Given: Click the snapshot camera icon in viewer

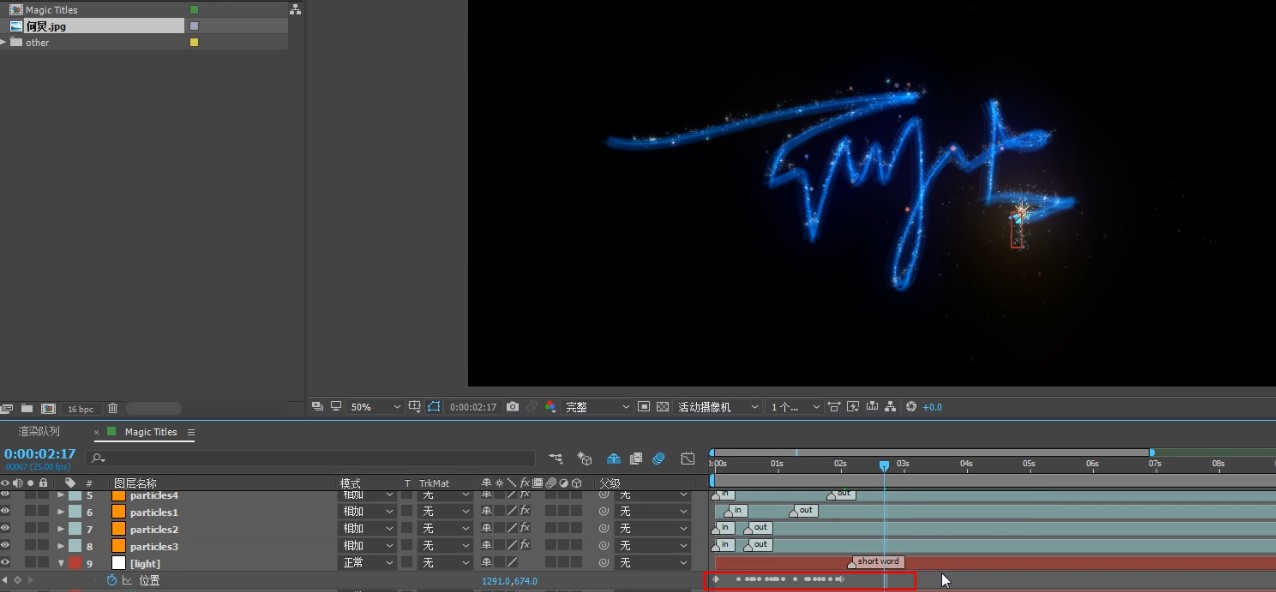Looking at the screenshot, I should (x=512, y=407).
